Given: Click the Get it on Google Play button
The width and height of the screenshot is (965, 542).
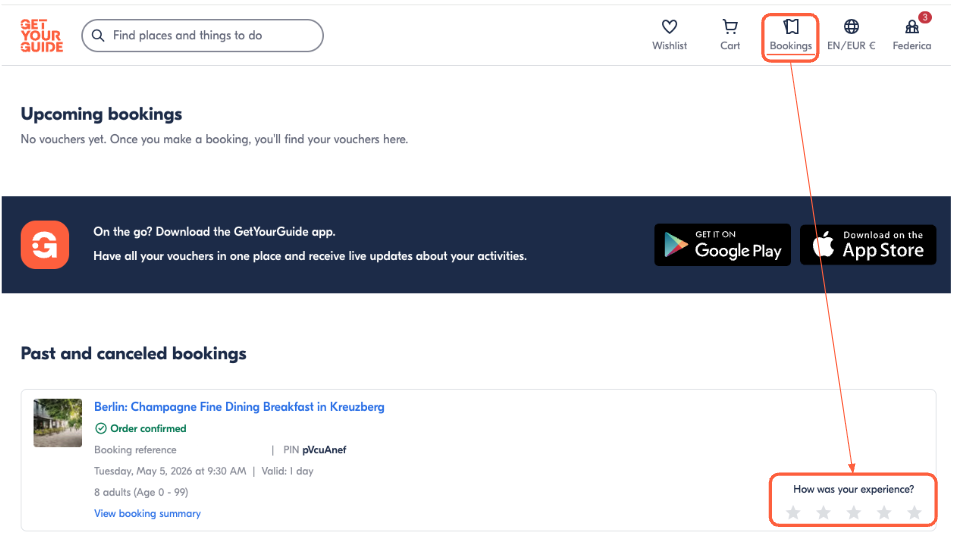Looking at the screenshot, I should [722, 245].
